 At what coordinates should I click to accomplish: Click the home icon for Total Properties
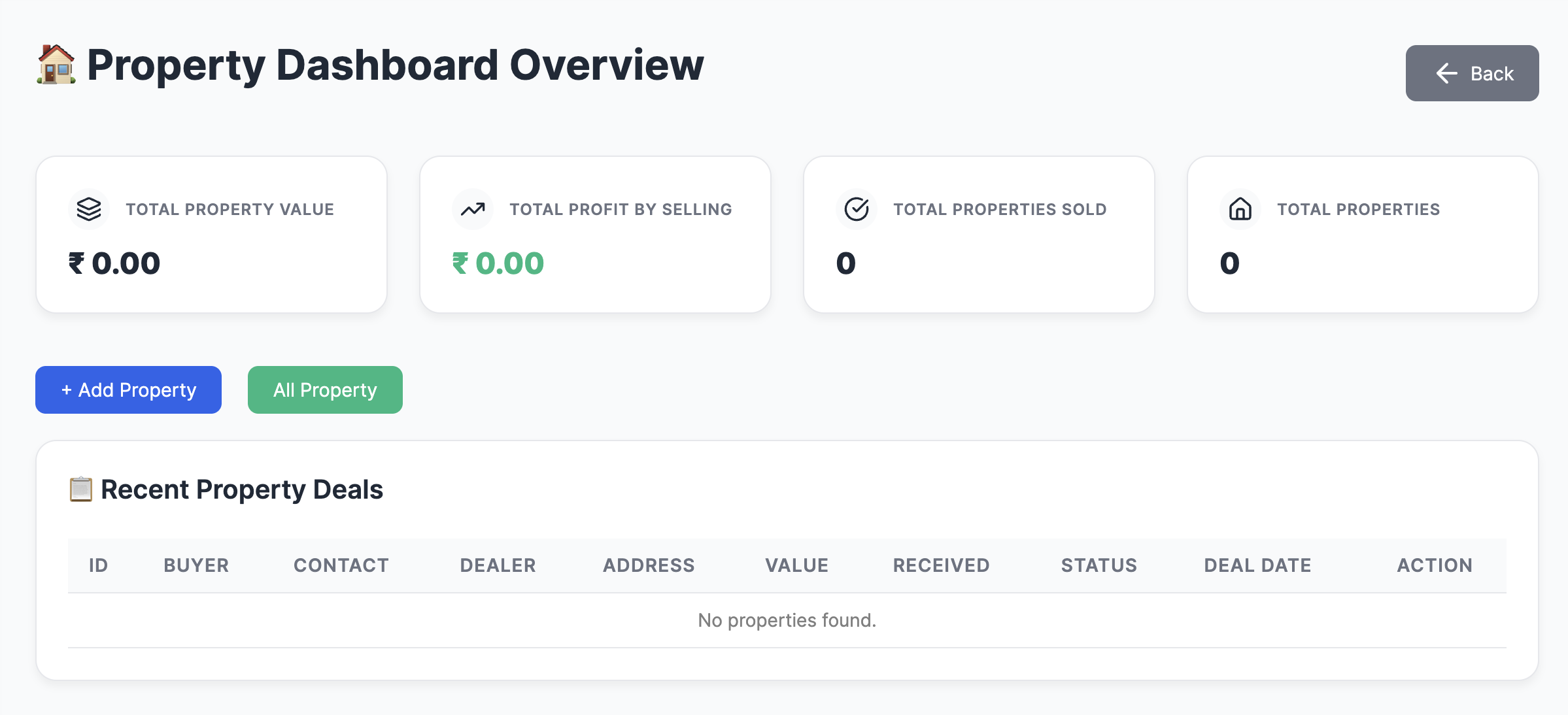[1240, 209]
